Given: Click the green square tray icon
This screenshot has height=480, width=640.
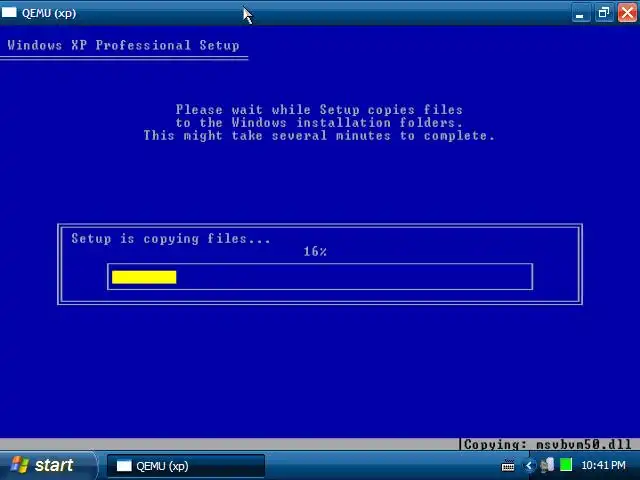Looking at the screenshot, I should coord(566,465).
